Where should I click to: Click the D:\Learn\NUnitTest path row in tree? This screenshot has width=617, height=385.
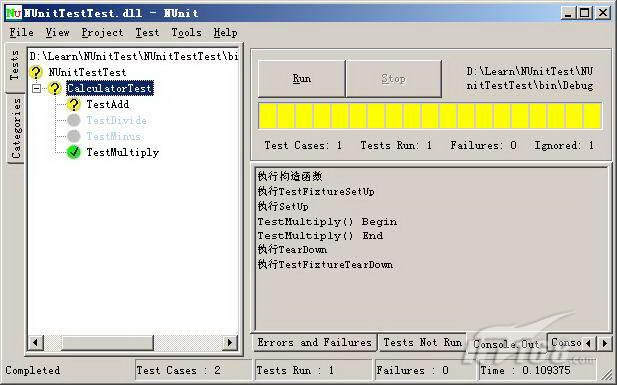click(134, 56)
